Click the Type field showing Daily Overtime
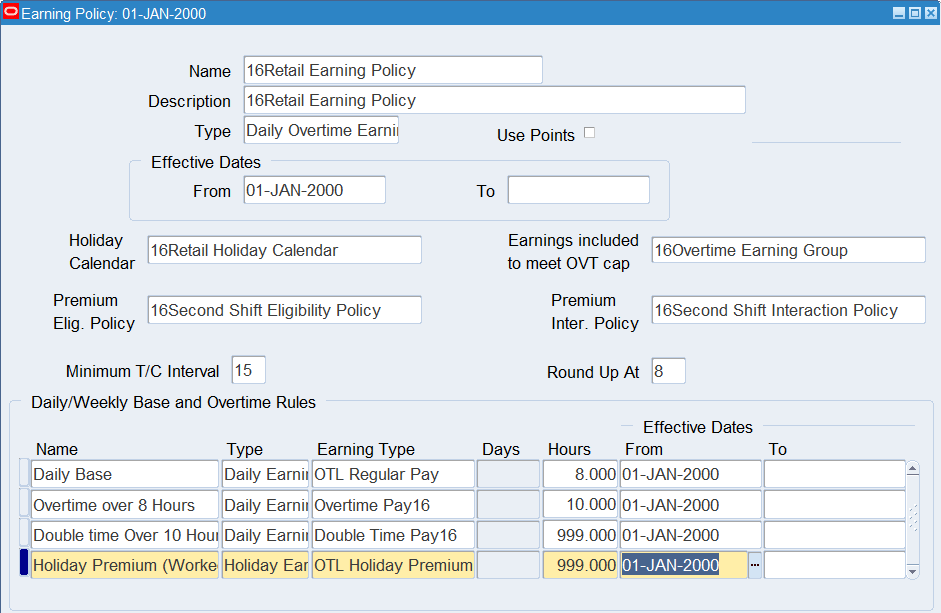The height and width of the screenshot is (613, 941). [320, 130]
